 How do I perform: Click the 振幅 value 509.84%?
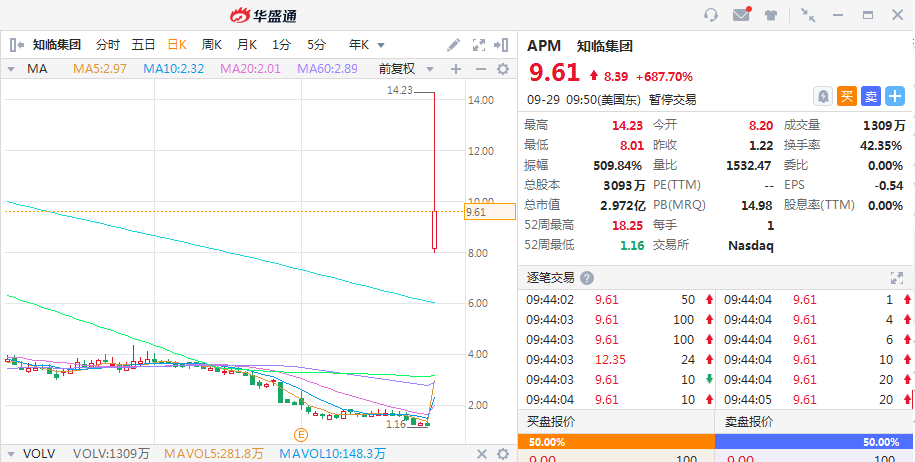pyautogui.click(x=617, y=166)
